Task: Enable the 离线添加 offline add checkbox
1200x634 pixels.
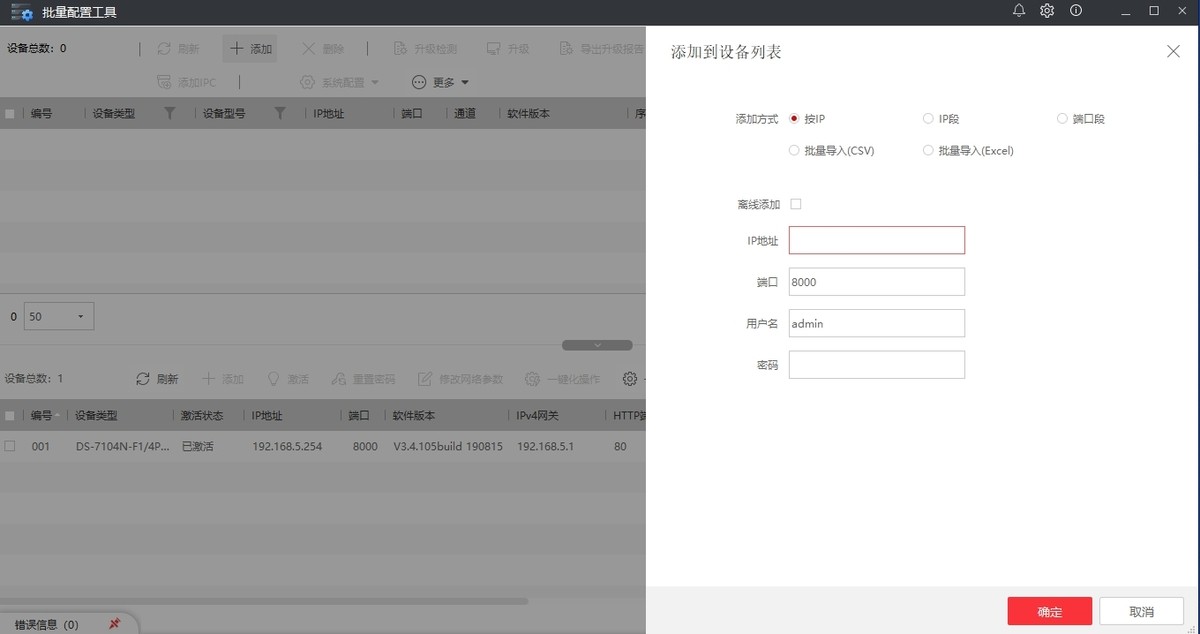Action: 795,203
